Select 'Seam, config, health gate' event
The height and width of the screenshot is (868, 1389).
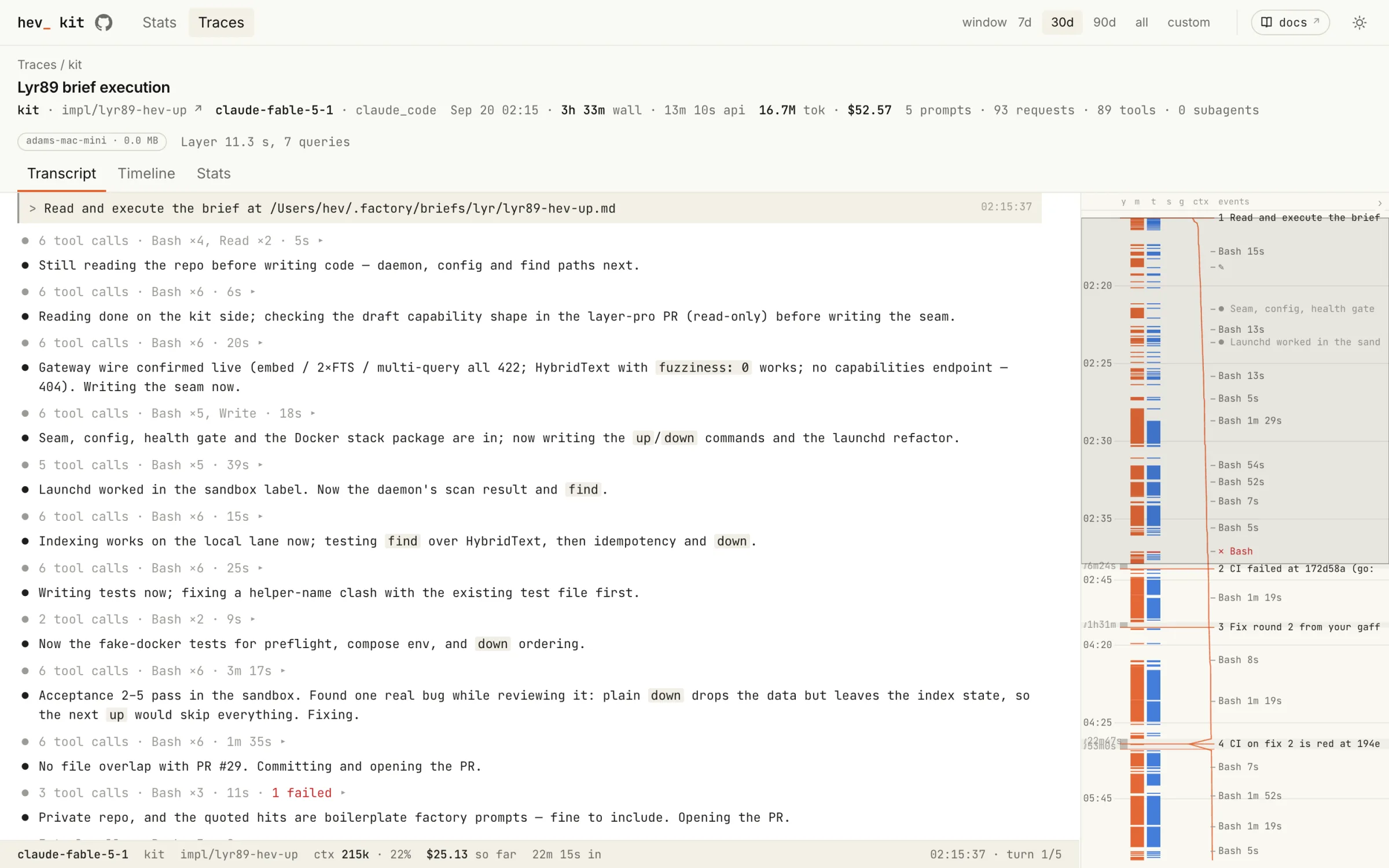1296,309
